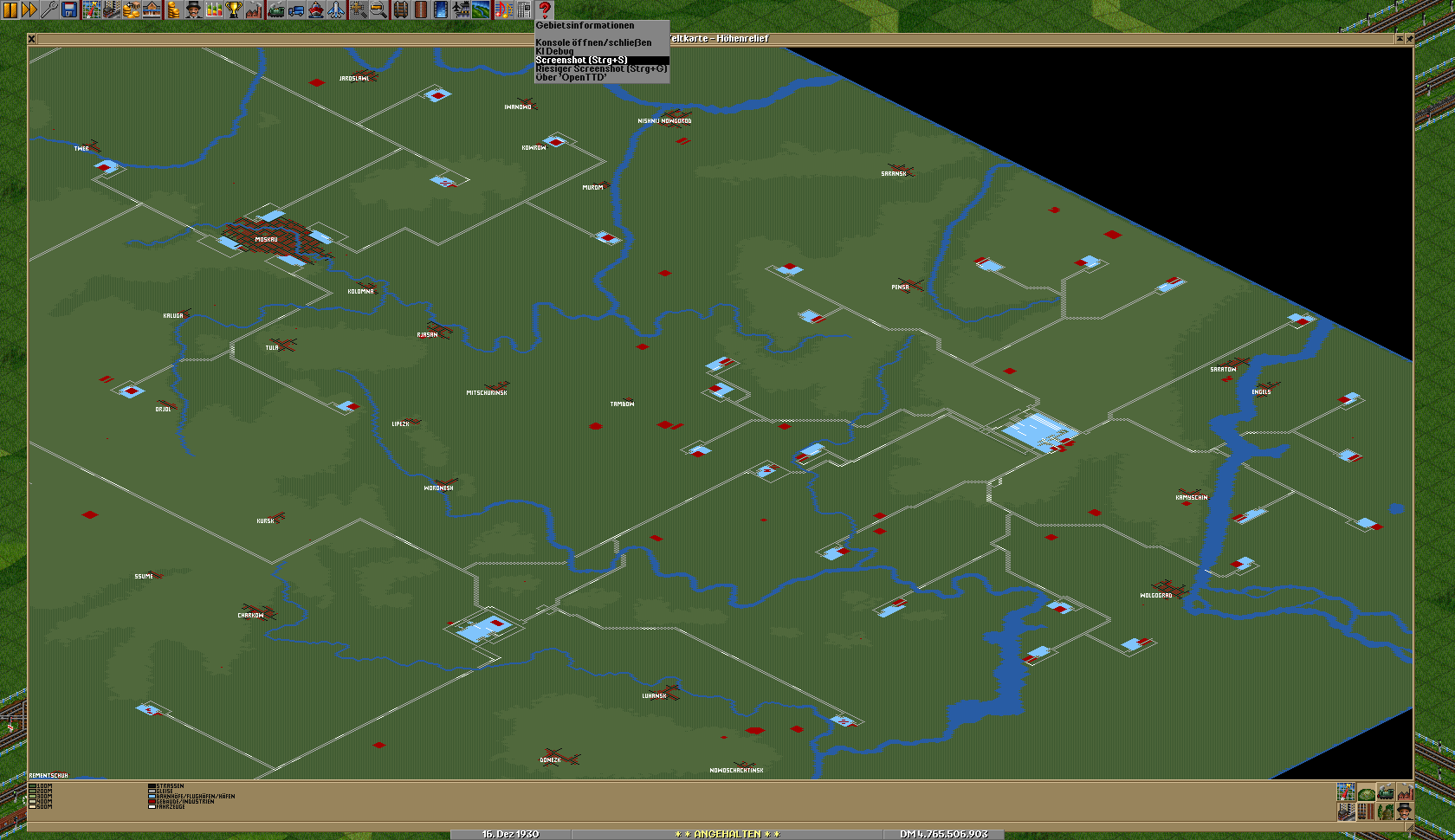Open the landscaping terrain tool menu
Image resolution: width=1455 pixels, height=840 pixels.
[482, 10]
